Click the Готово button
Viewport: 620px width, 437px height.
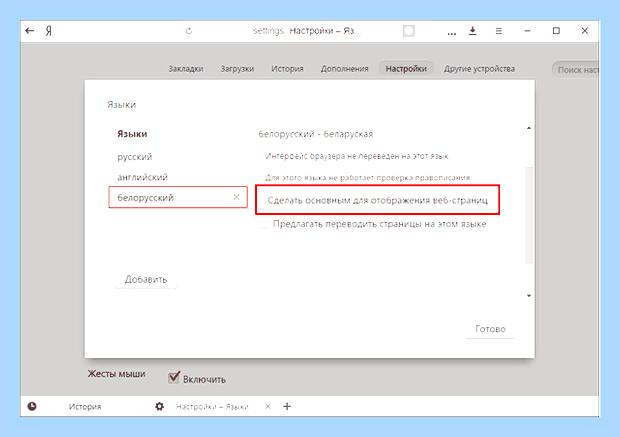pos(490,329)
